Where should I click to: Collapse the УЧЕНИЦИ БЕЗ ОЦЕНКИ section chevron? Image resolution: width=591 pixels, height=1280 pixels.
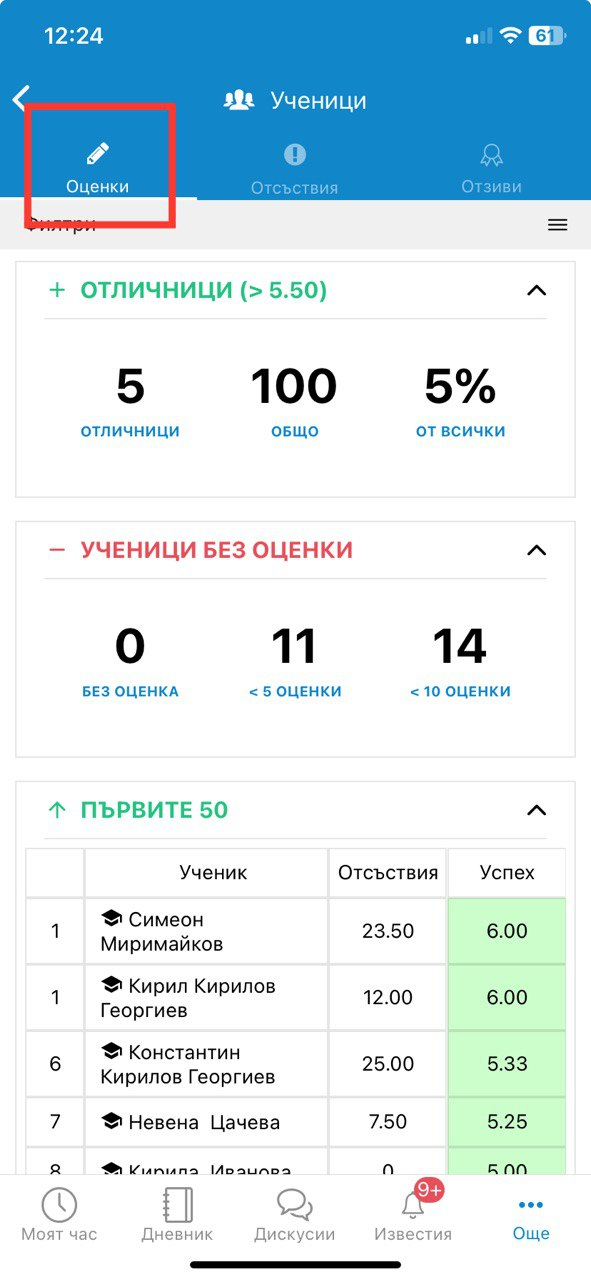pos(536,551)
